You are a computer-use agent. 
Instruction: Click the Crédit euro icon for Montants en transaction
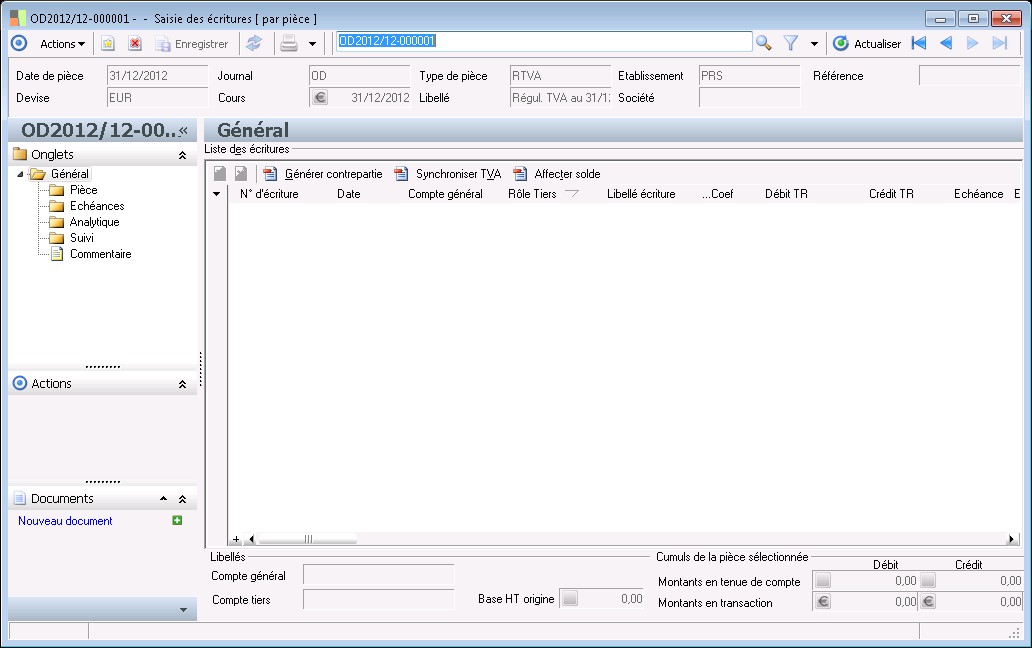point(928,601)
